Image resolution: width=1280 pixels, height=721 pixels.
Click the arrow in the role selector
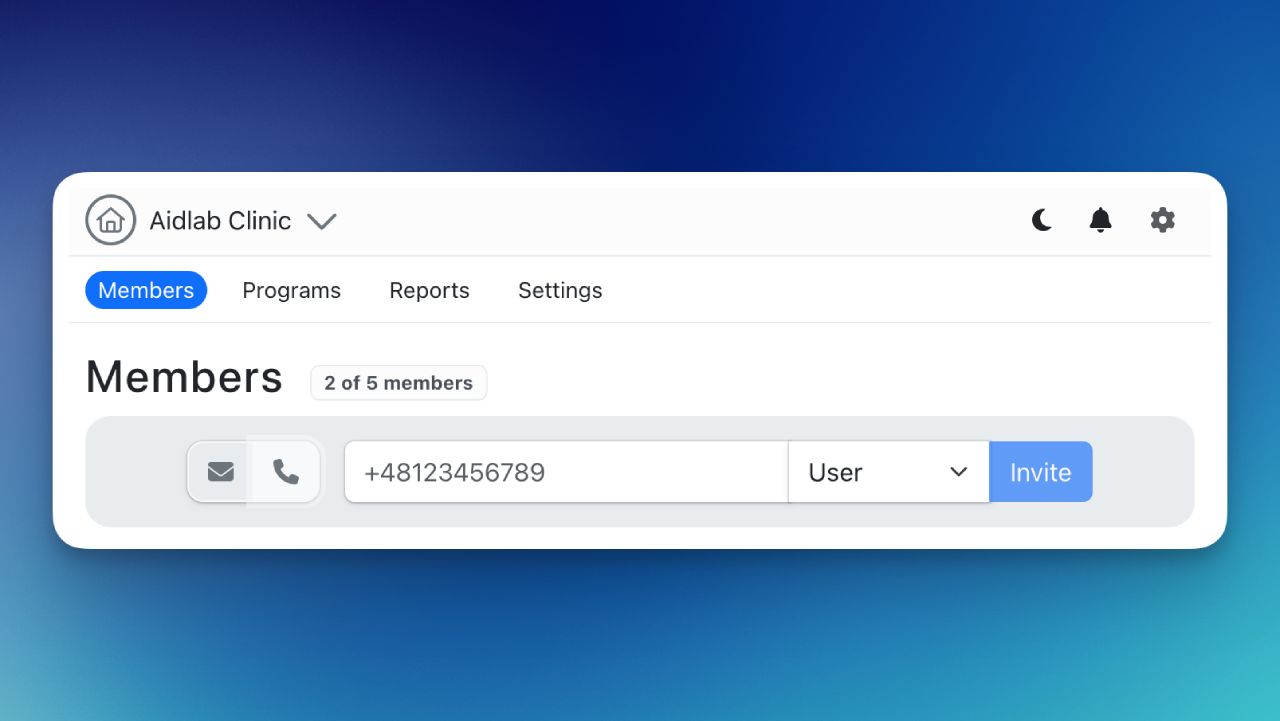pyautogui.click(x=958, y=472)
